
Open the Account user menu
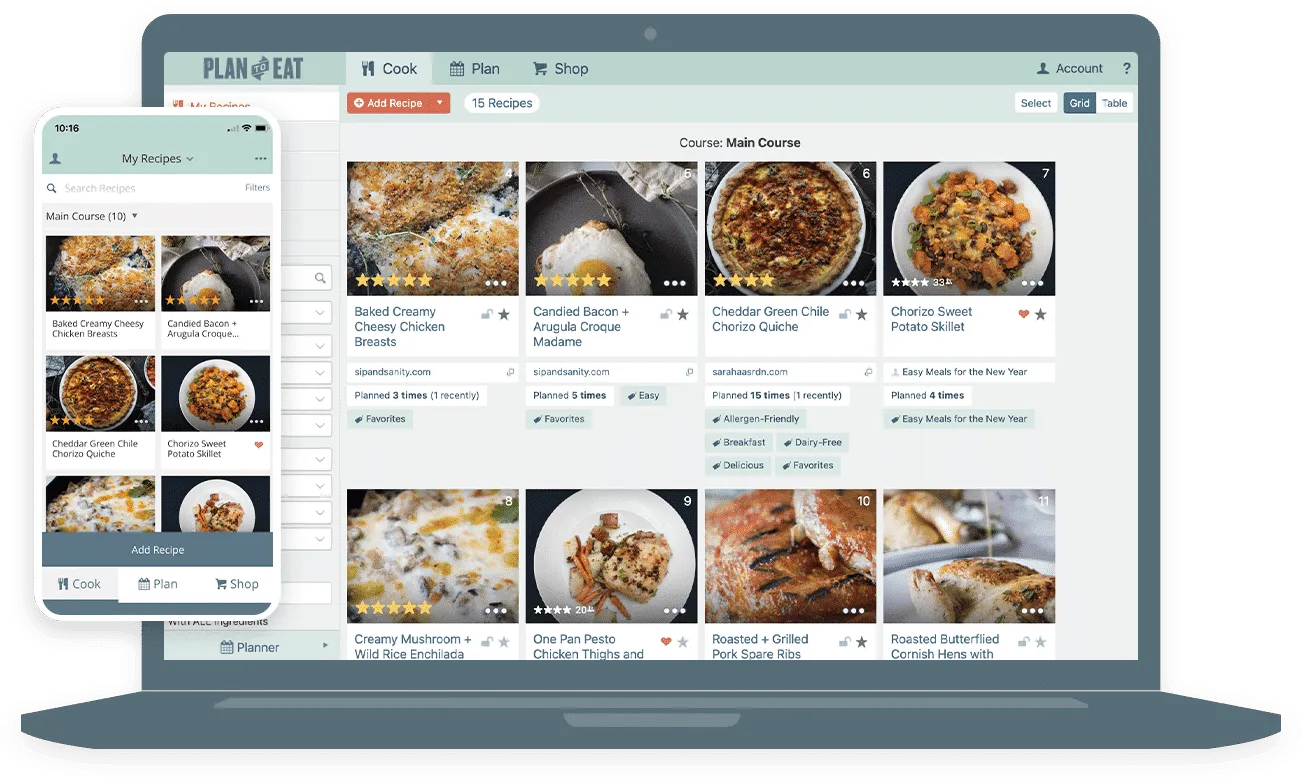click(x=1069, y=69)
